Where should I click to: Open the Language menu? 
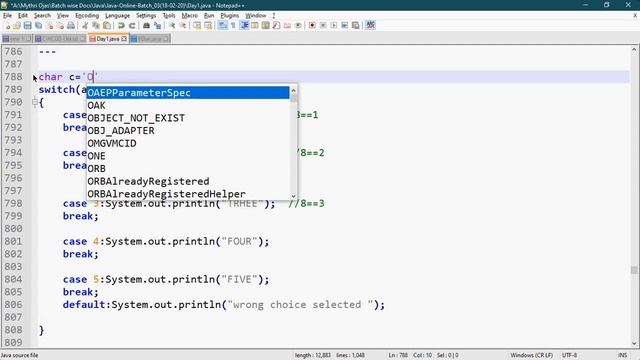[x=117, y=16]
